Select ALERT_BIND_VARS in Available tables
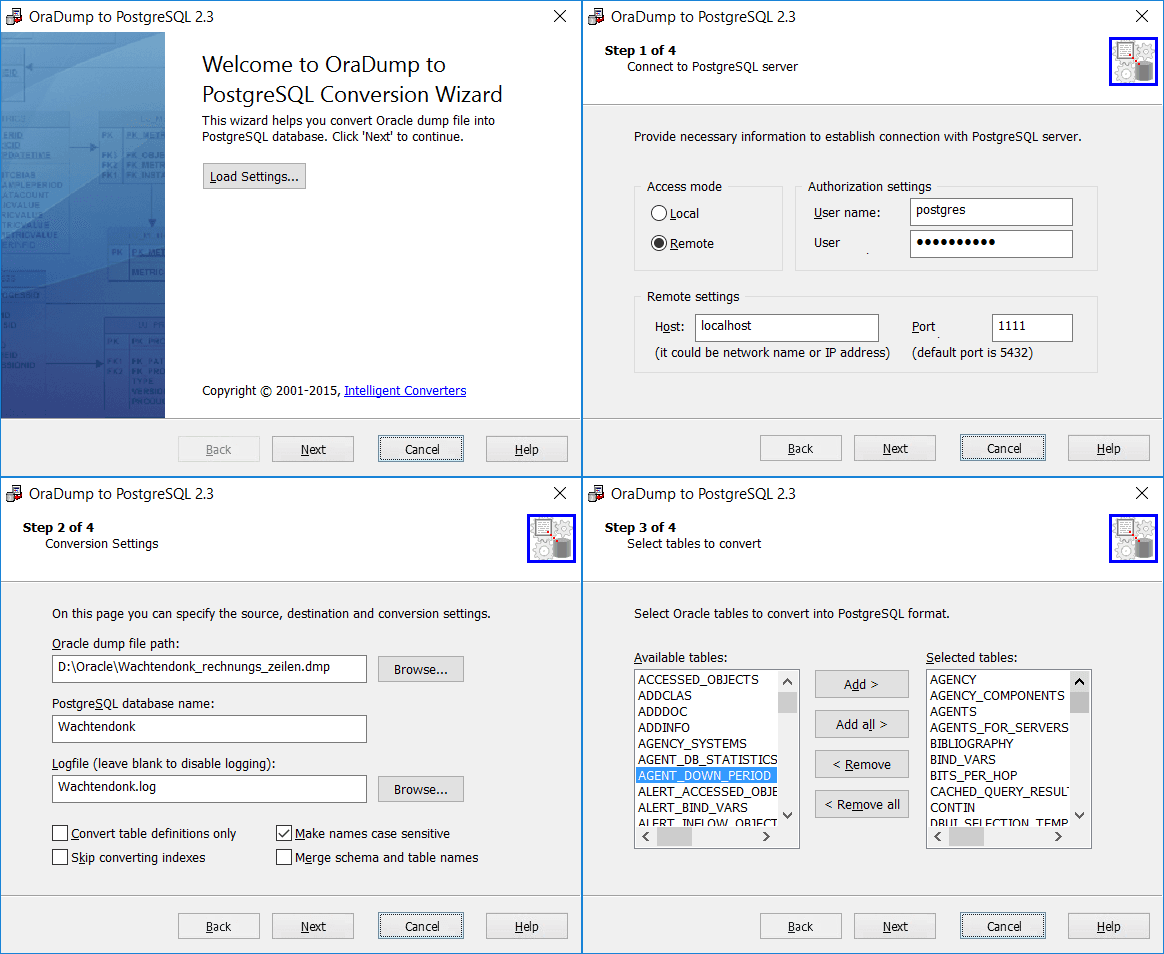The image size is (1164, 954). click(x=706, y=807)
